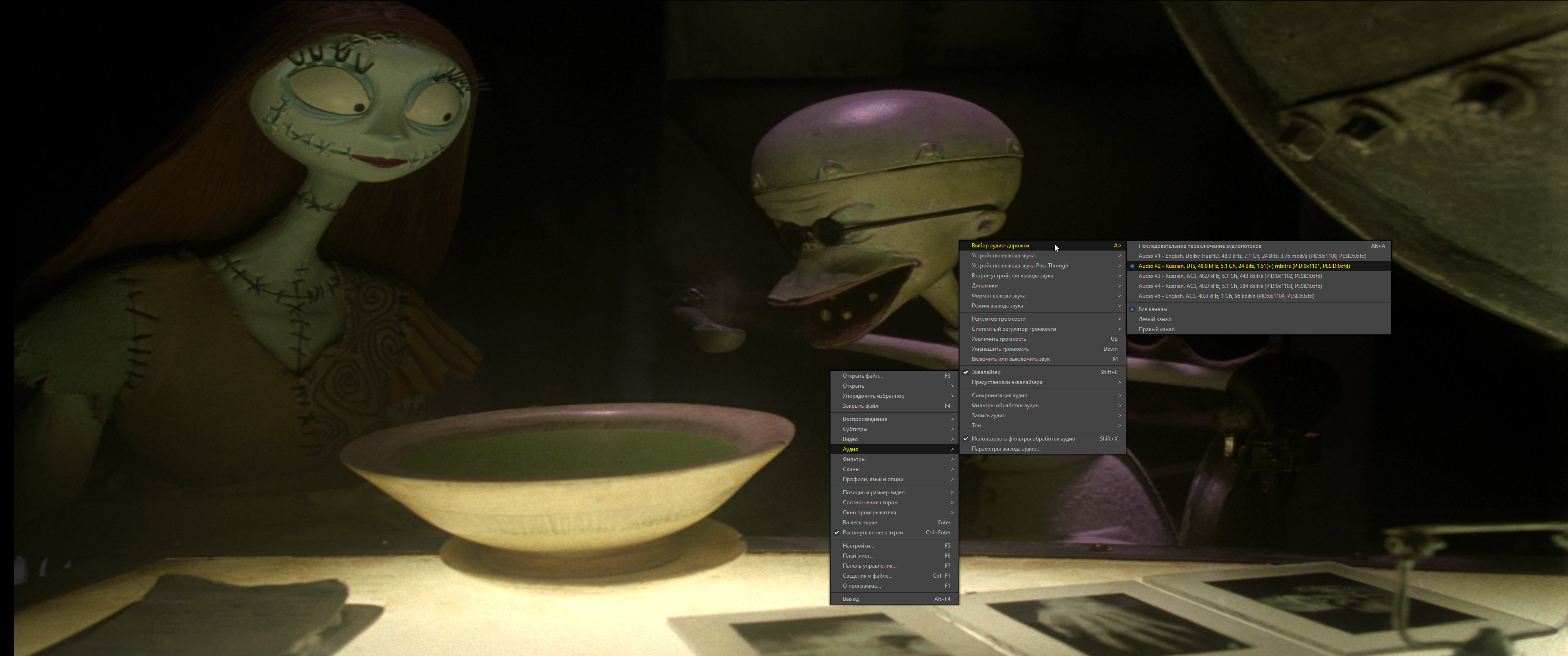
Task: Open 'Позиция и размер видео' submenu
Action: 894,492
